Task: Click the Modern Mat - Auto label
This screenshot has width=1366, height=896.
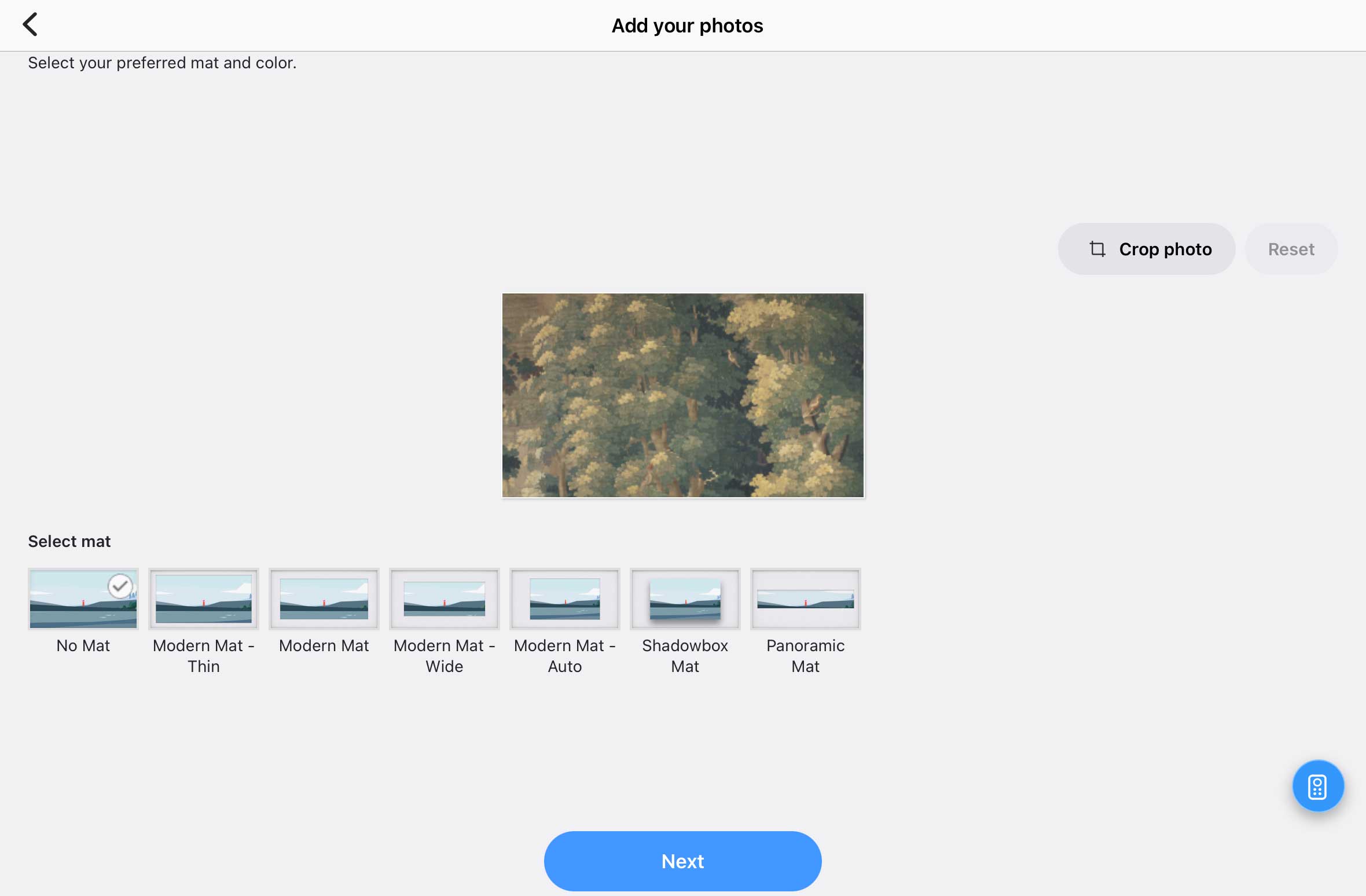Action: [x=565, y=656]
